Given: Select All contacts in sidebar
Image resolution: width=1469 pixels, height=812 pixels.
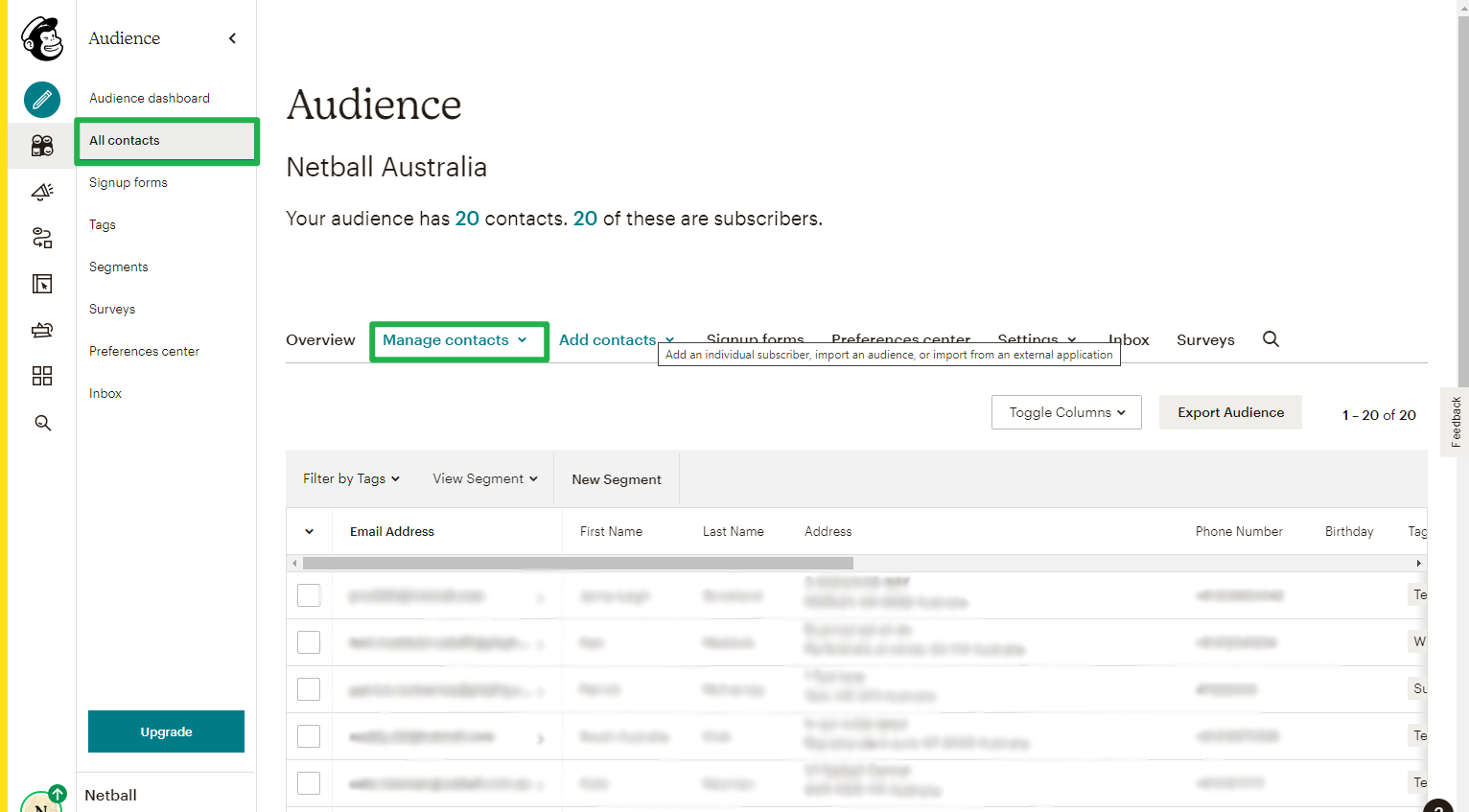Looking at the screenshot, I should 167,141.
